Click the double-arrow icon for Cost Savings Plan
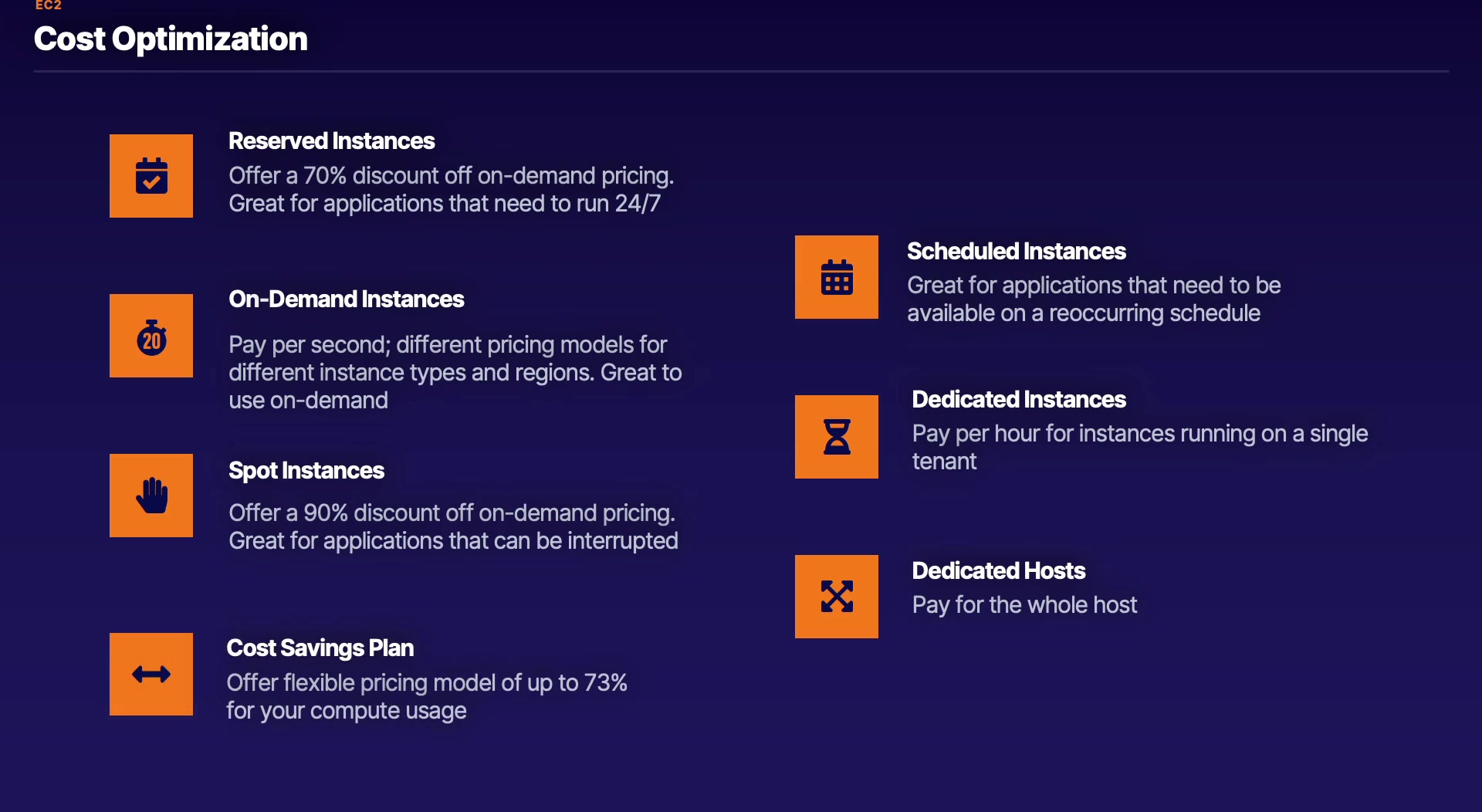Screen dimensions: 1482x812 (x=151, y=675)
